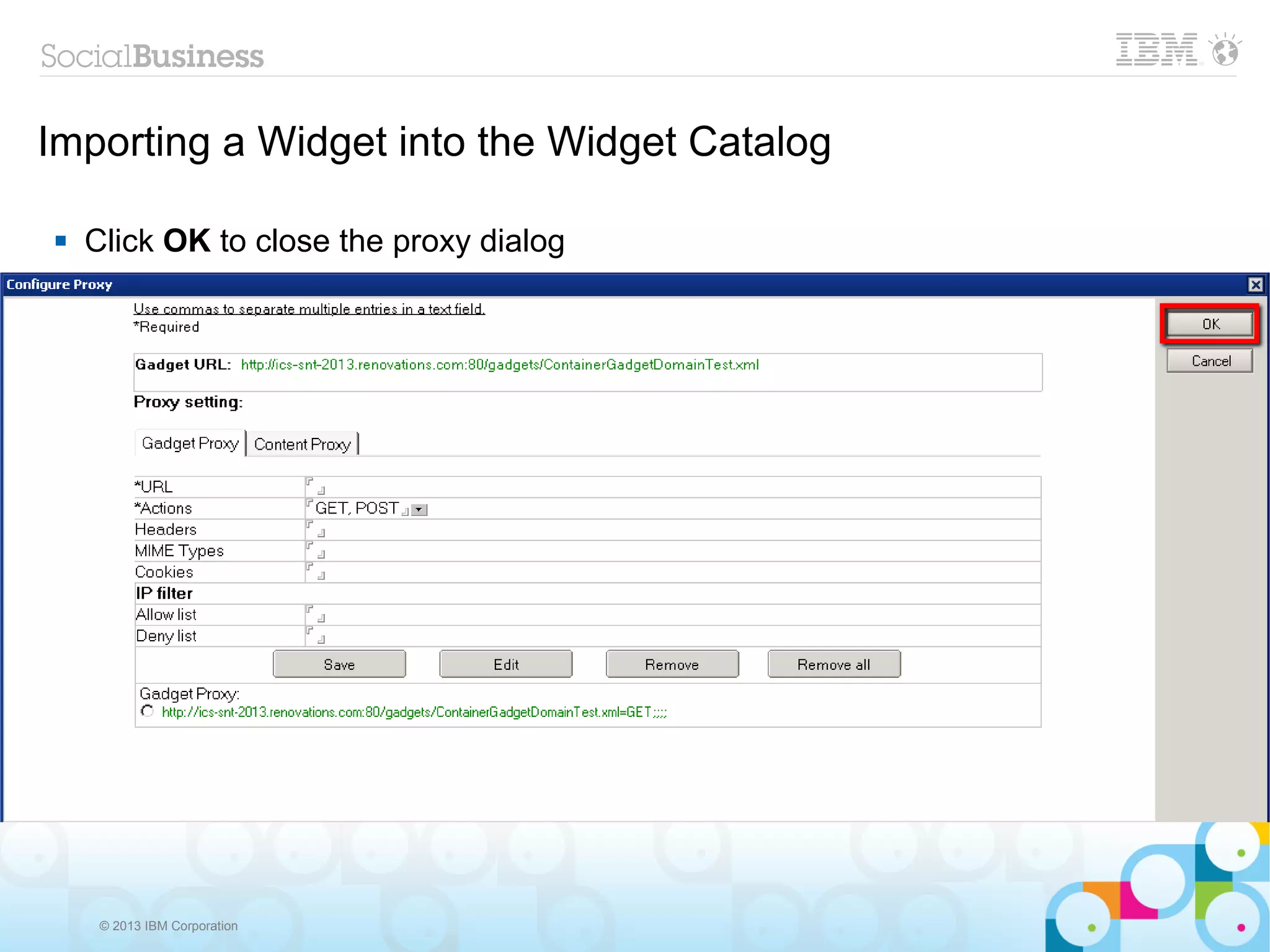
Task: Click the Allow list input field
Action: click(x=673, y=615)
